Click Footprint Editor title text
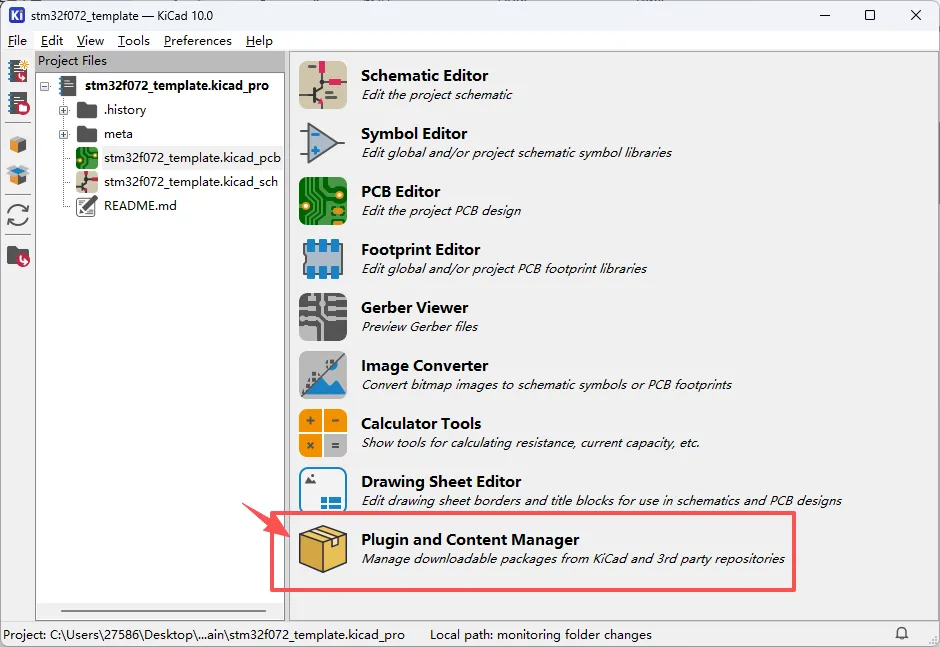Image resolution: width=940 pixels, height=647 pixels. pyautogui.click(x=420, y=249)
